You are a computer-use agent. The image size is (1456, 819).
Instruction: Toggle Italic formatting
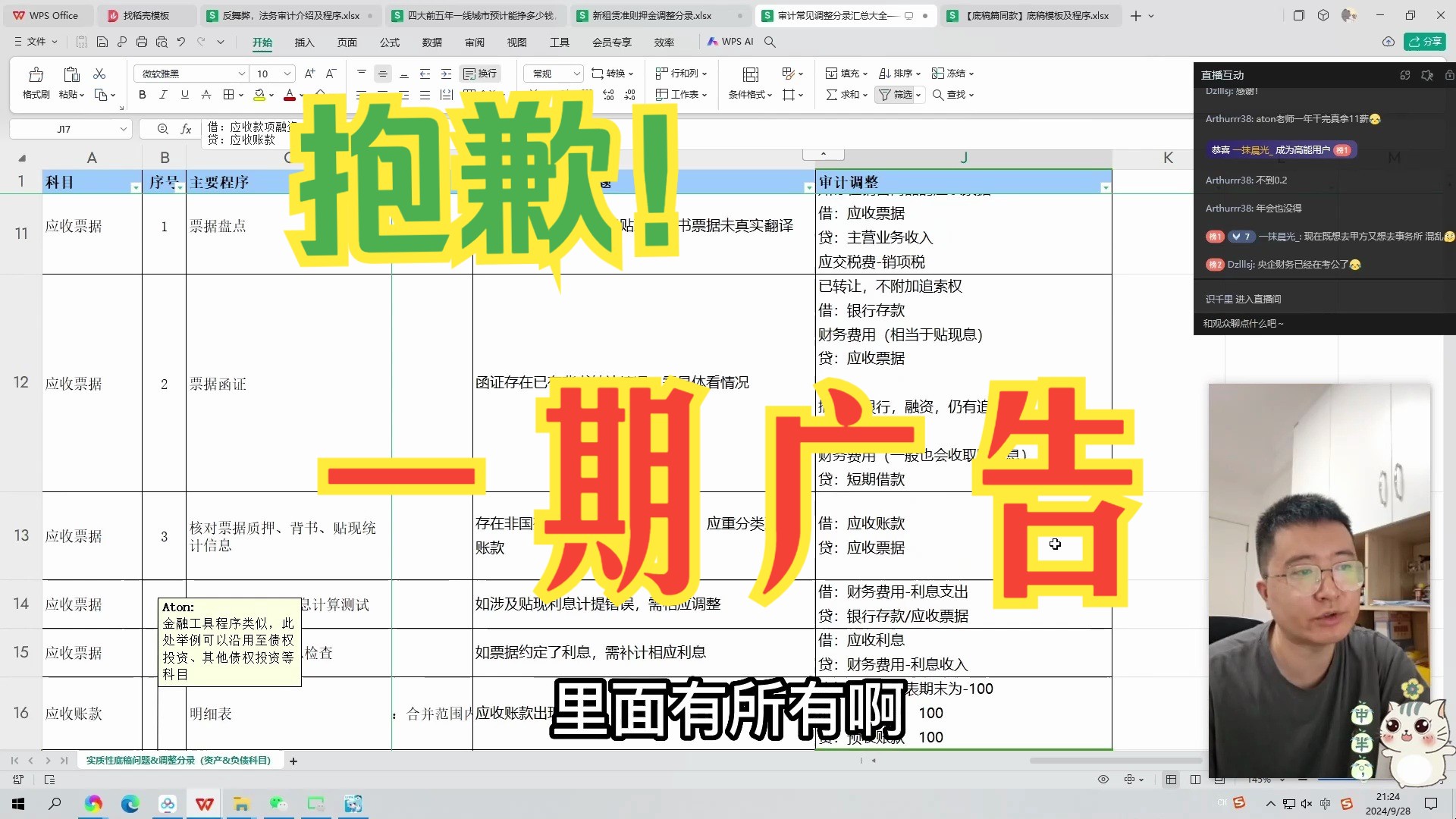163,95
